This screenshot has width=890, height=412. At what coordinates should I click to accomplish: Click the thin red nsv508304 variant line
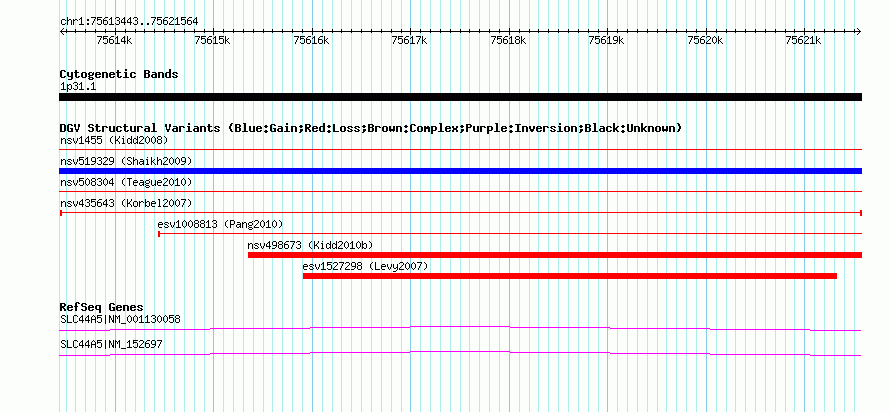tap(460, 192)
